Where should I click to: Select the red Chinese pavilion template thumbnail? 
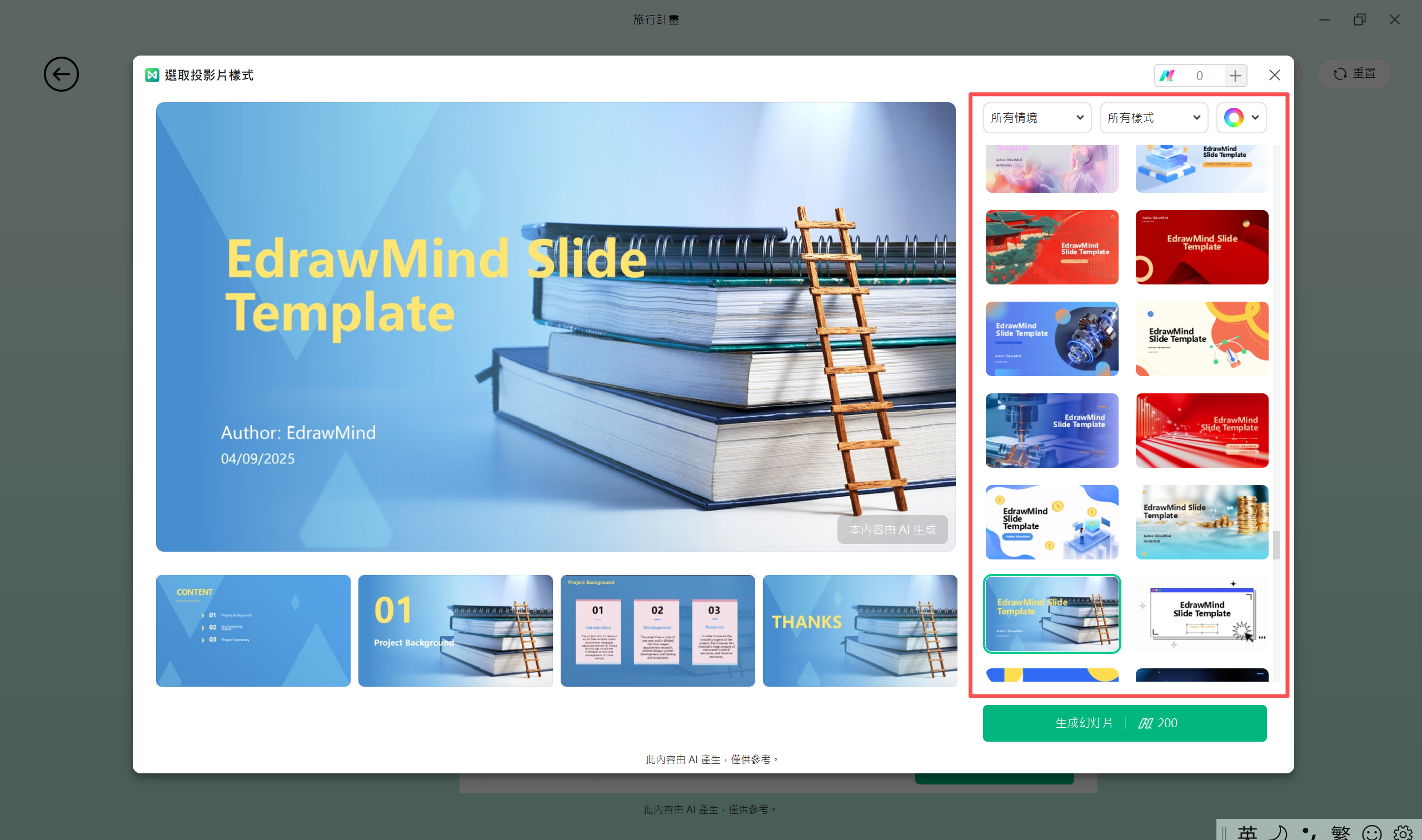click(1051, 247)
